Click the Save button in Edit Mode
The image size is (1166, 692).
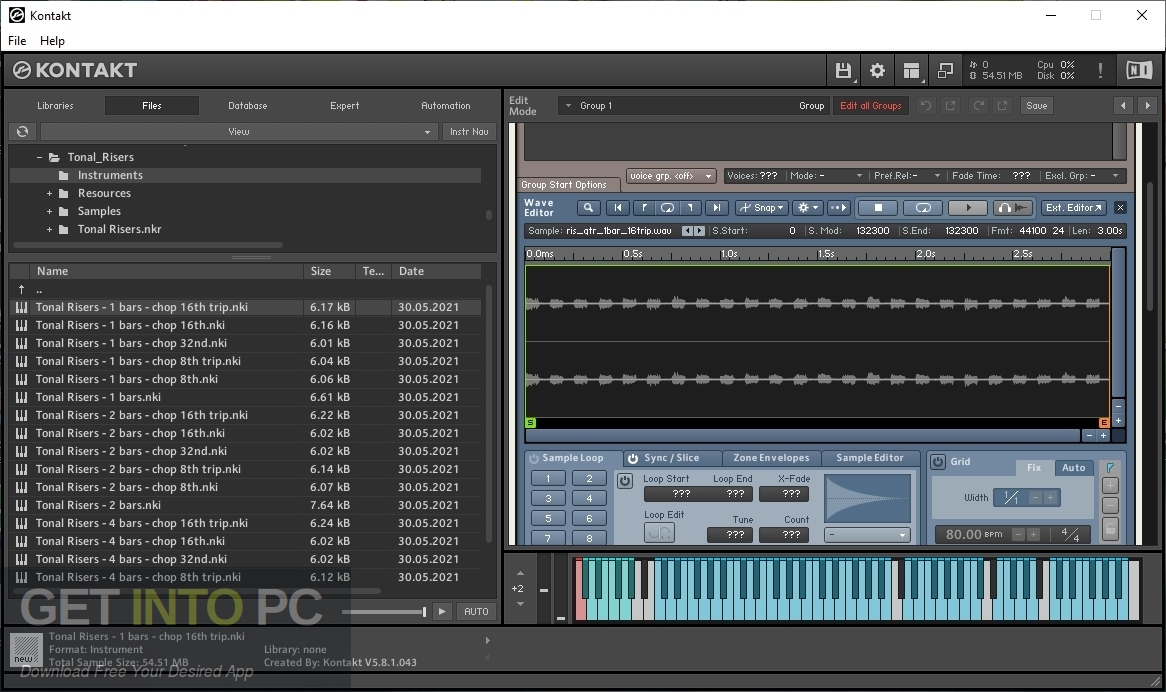click(x=1037, y=106)
